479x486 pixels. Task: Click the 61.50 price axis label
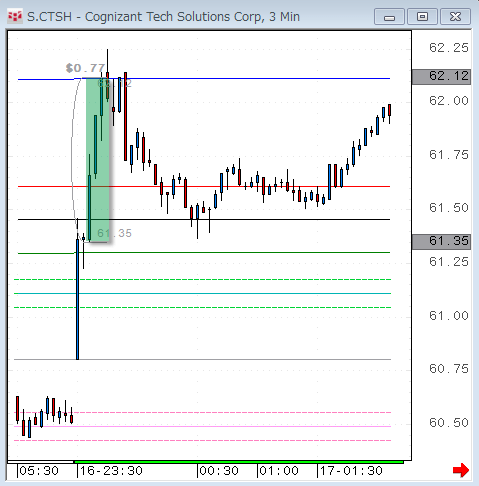click(449, 208)
